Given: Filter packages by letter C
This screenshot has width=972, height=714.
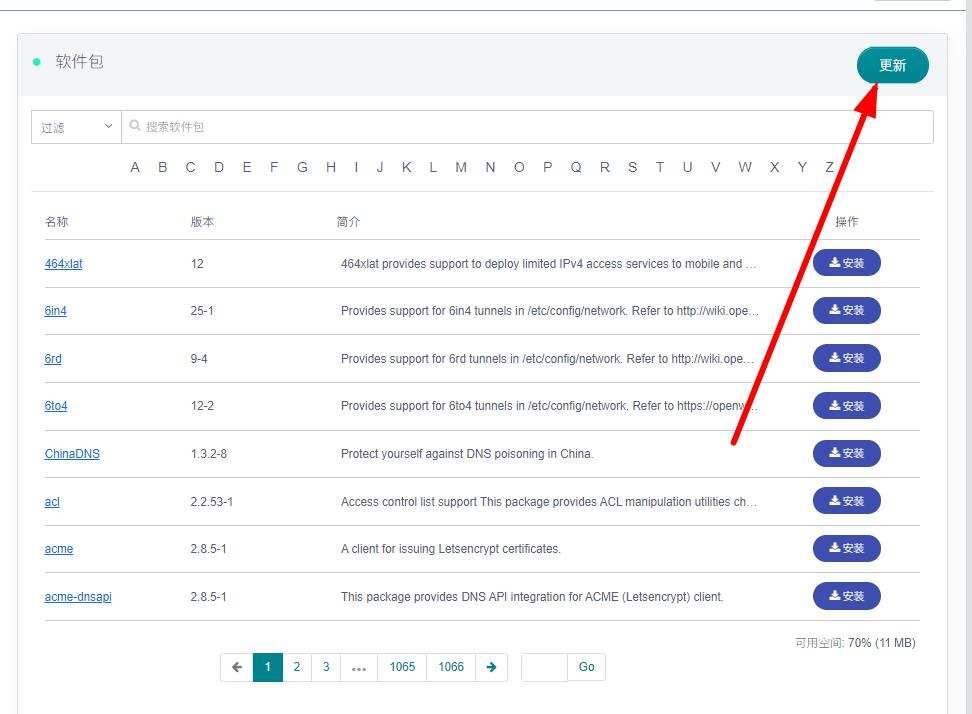Looking at the screenshot, I should pos(190,167).
